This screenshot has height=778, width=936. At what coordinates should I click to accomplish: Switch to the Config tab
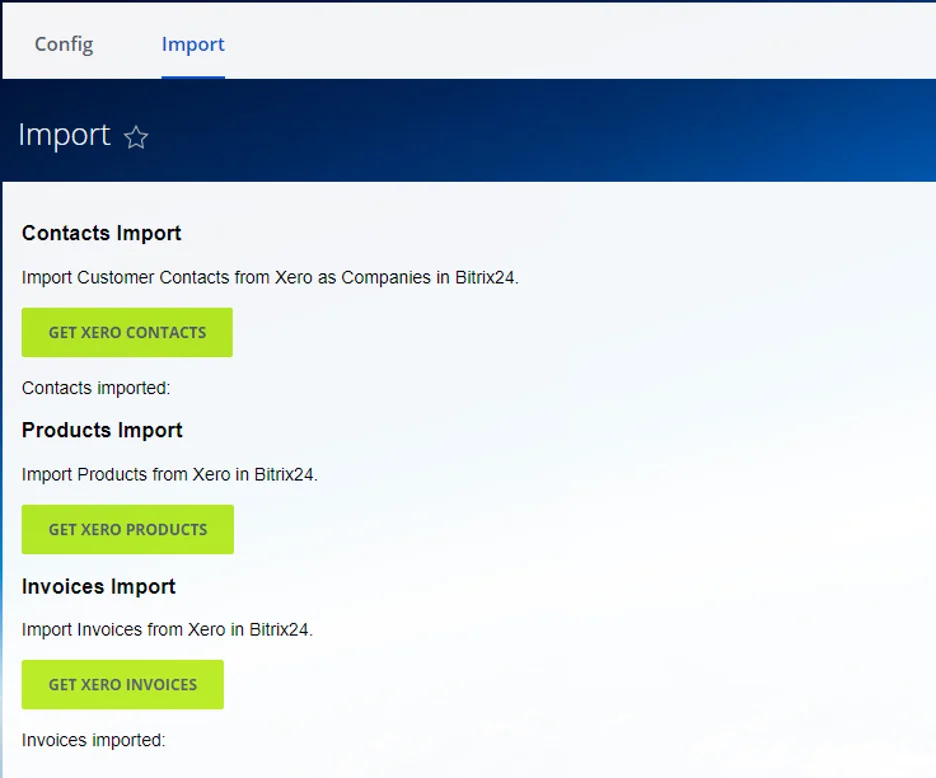[64, 44]
